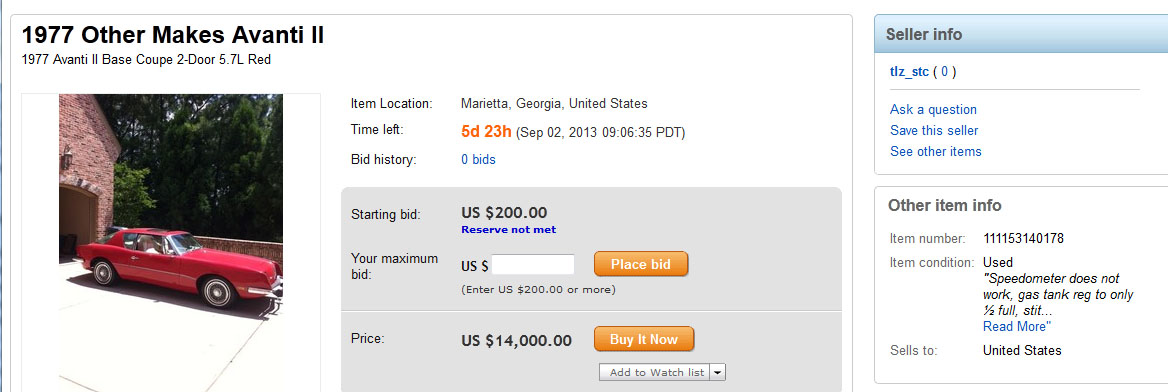Click the seller feedback score 0
1168x392 pixels.
point(945,72)
